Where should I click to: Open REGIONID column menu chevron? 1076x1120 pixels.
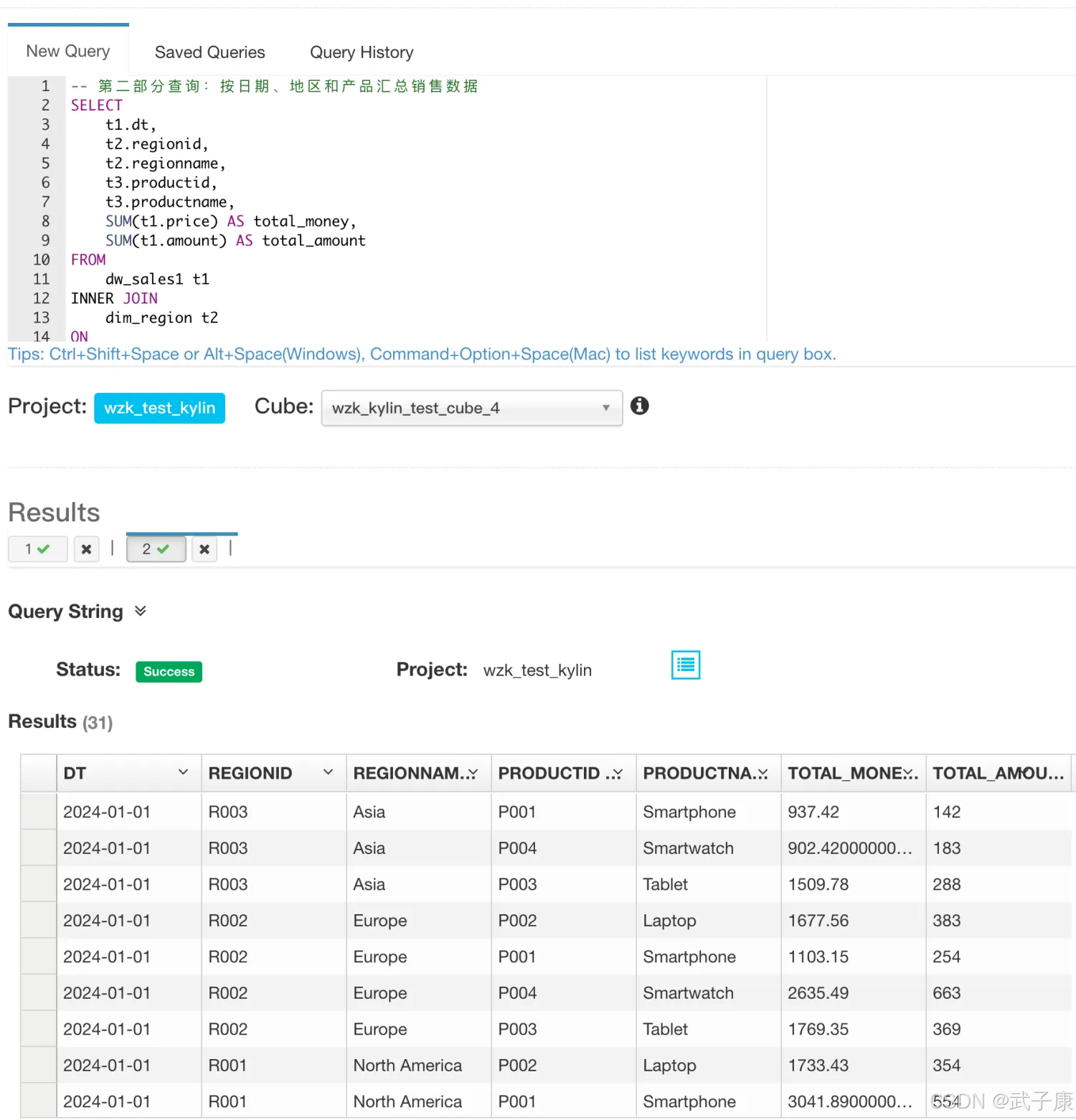(328, 772)
